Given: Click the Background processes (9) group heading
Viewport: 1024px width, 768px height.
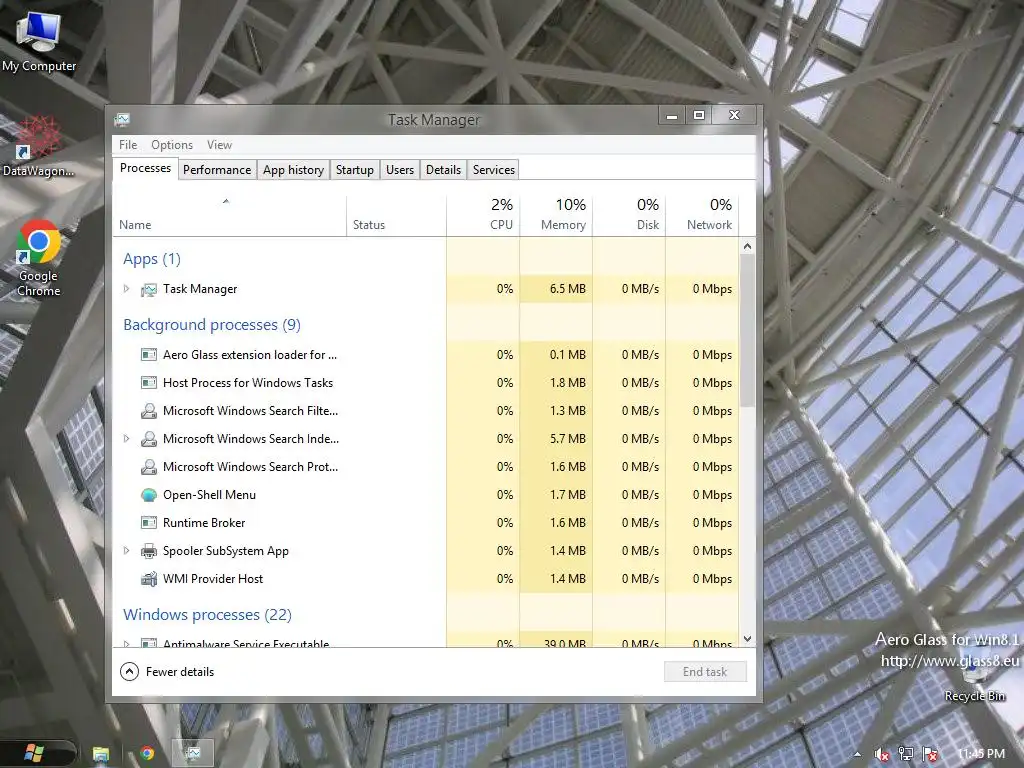Looking at the screenshot, I should tap(212, 325).
